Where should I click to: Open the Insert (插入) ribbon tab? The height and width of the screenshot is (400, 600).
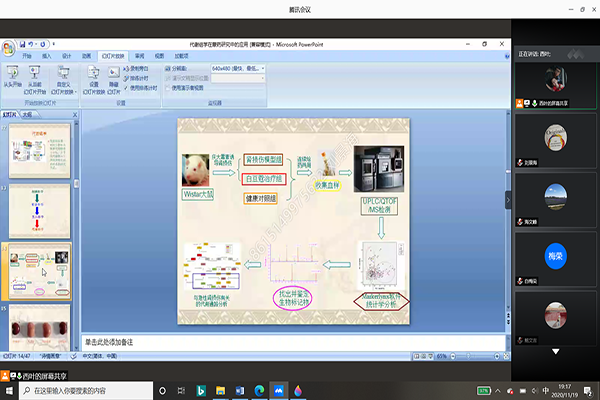click(x=47, y=57)
